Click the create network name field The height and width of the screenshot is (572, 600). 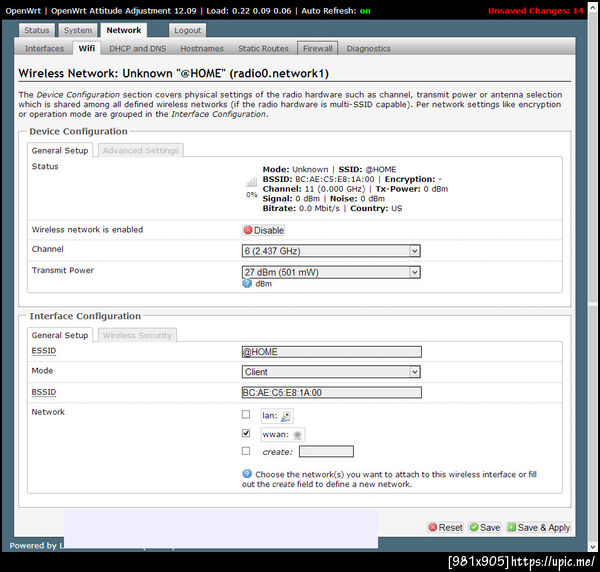pos(326,451)
